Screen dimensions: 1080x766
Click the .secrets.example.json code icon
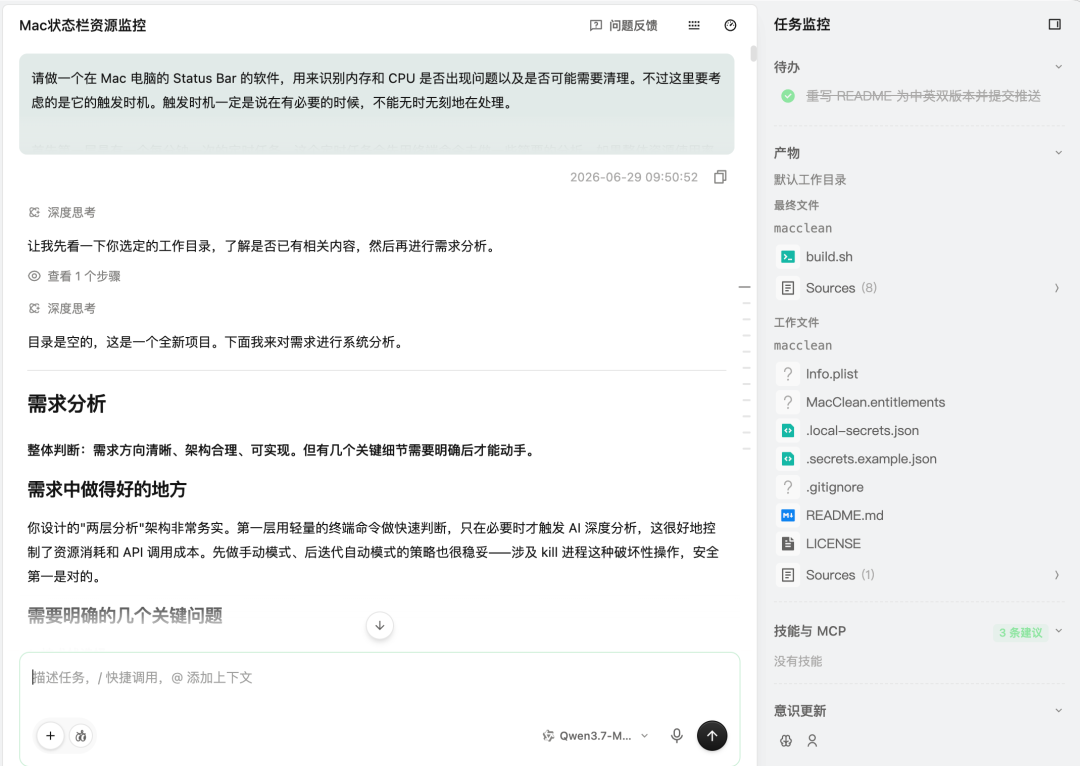[788, 459]
